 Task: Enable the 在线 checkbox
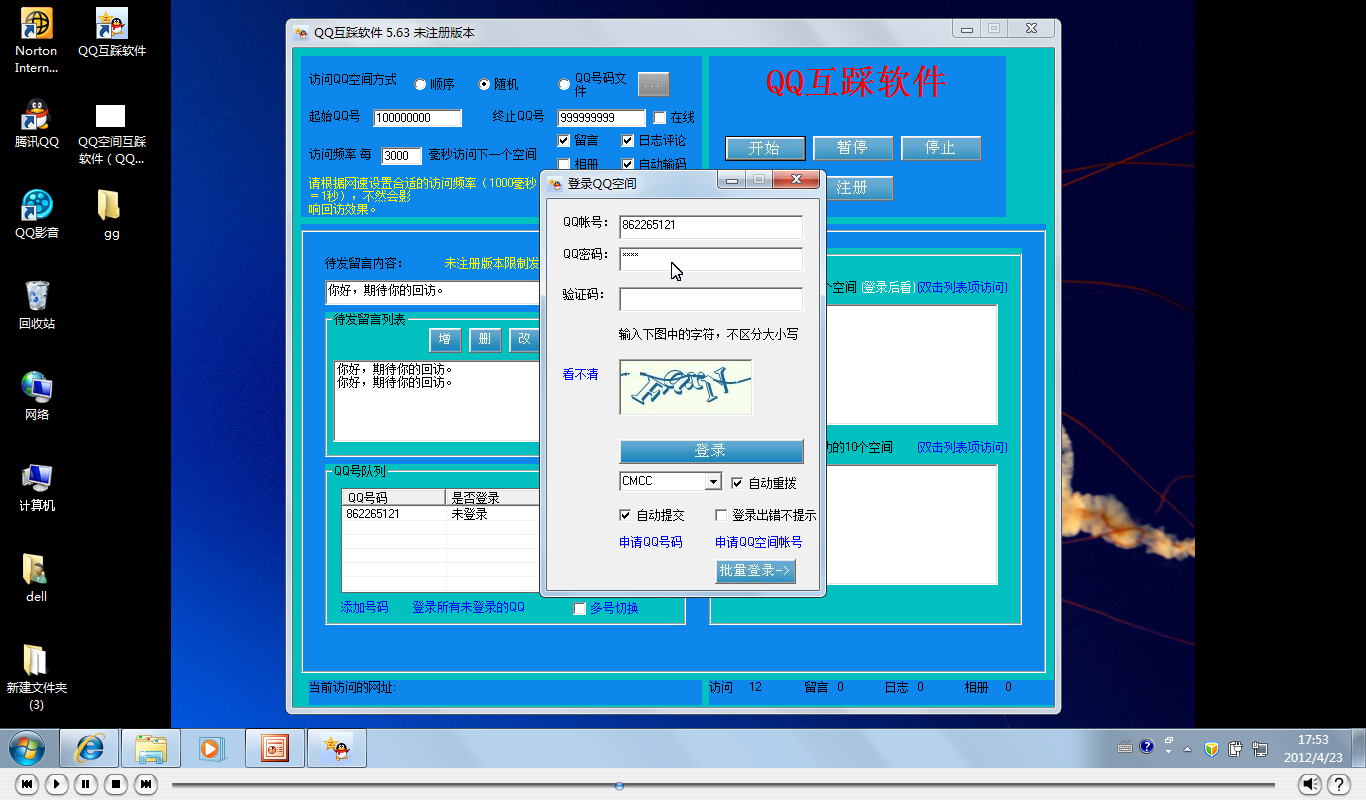pos(660,118)
